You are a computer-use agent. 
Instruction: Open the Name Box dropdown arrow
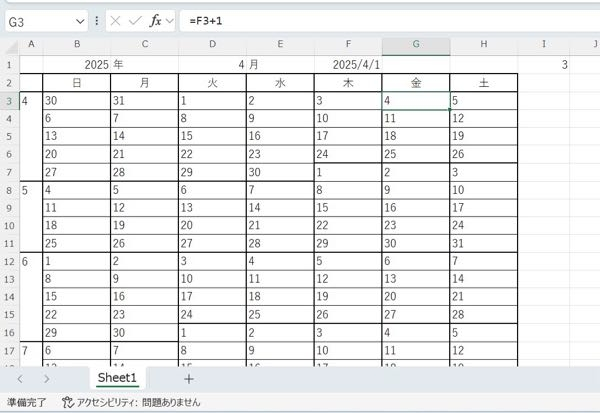click(80, 21)
